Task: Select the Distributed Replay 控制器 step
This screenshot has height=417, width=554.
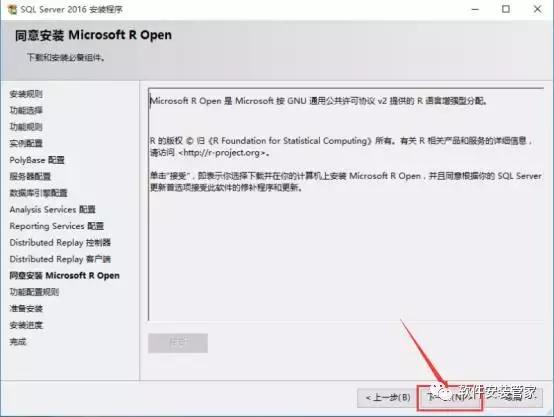Action: [60, 242]
